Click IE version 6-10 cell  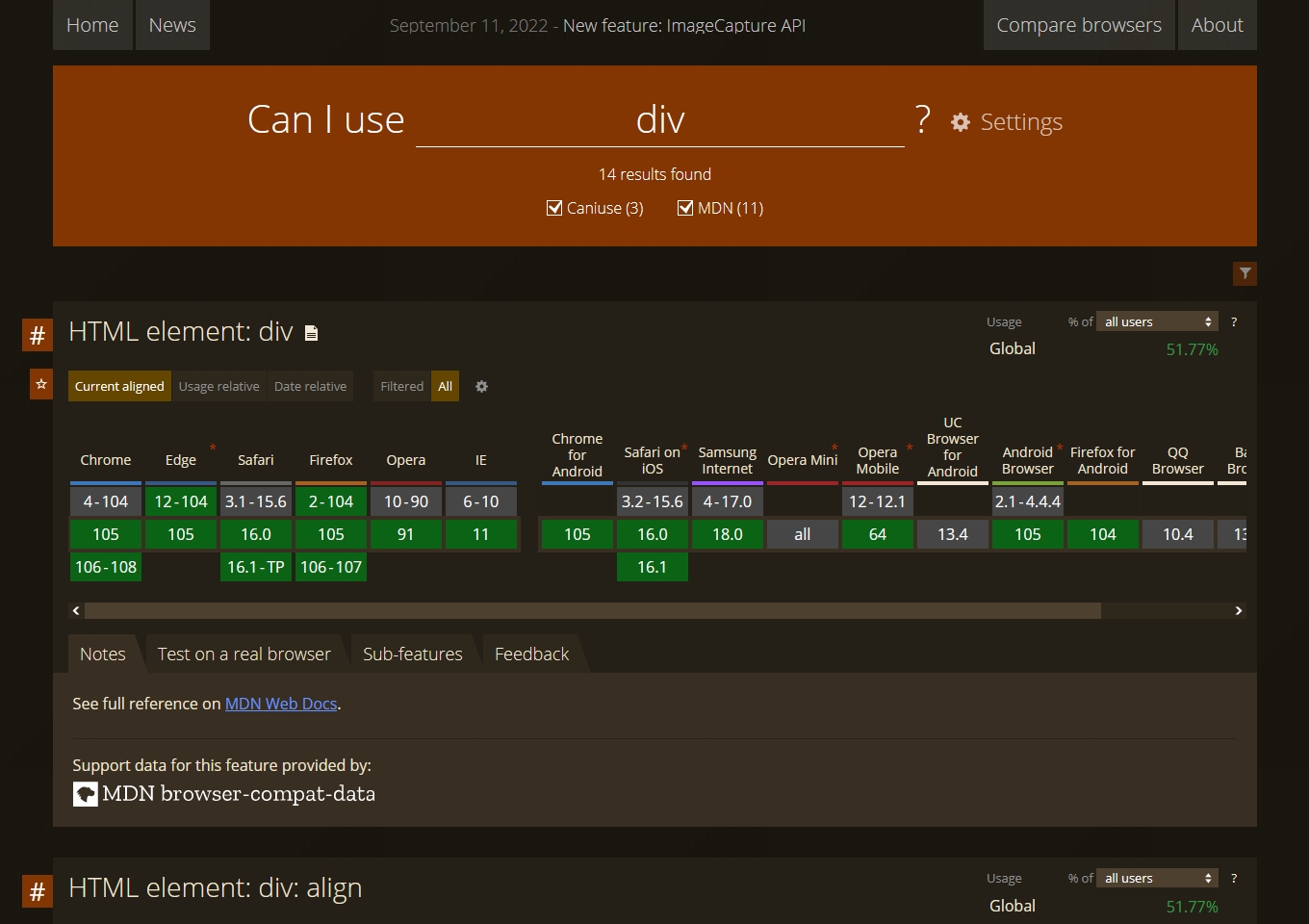pyautogui.click(x=481, y=501)
